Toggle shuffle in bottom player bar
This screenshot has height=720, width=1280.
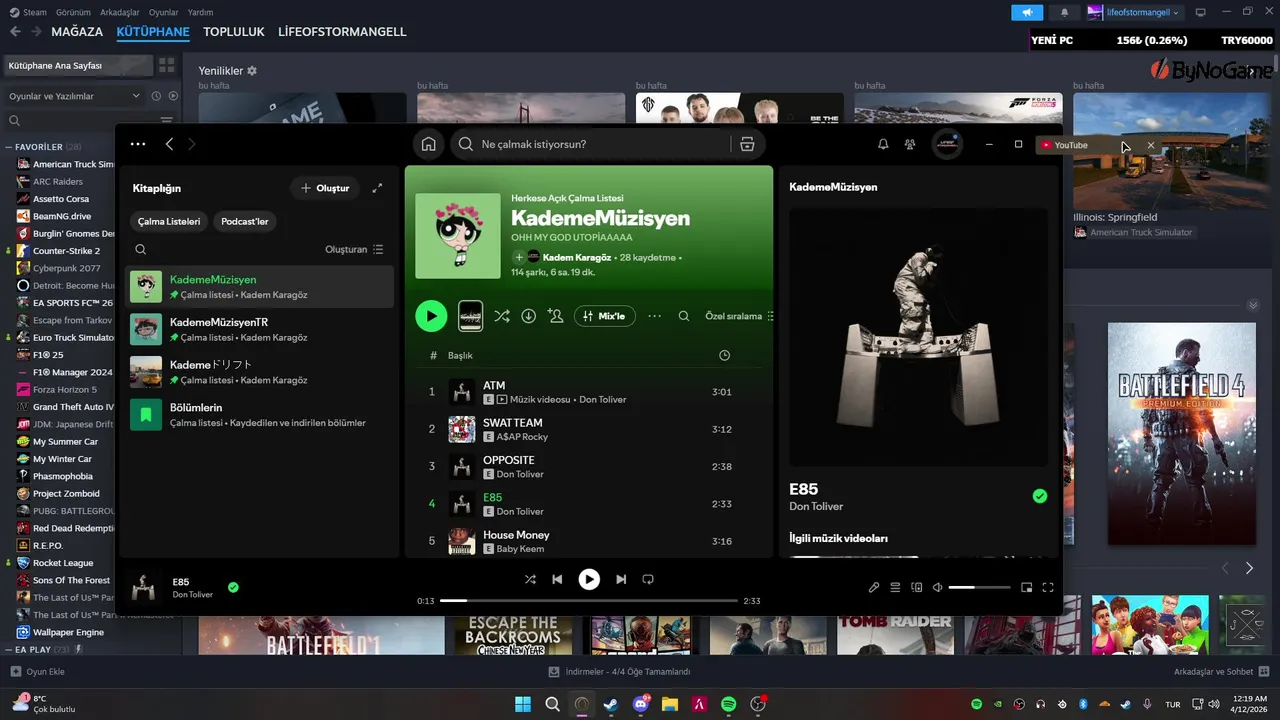click(x=530, y=579)
